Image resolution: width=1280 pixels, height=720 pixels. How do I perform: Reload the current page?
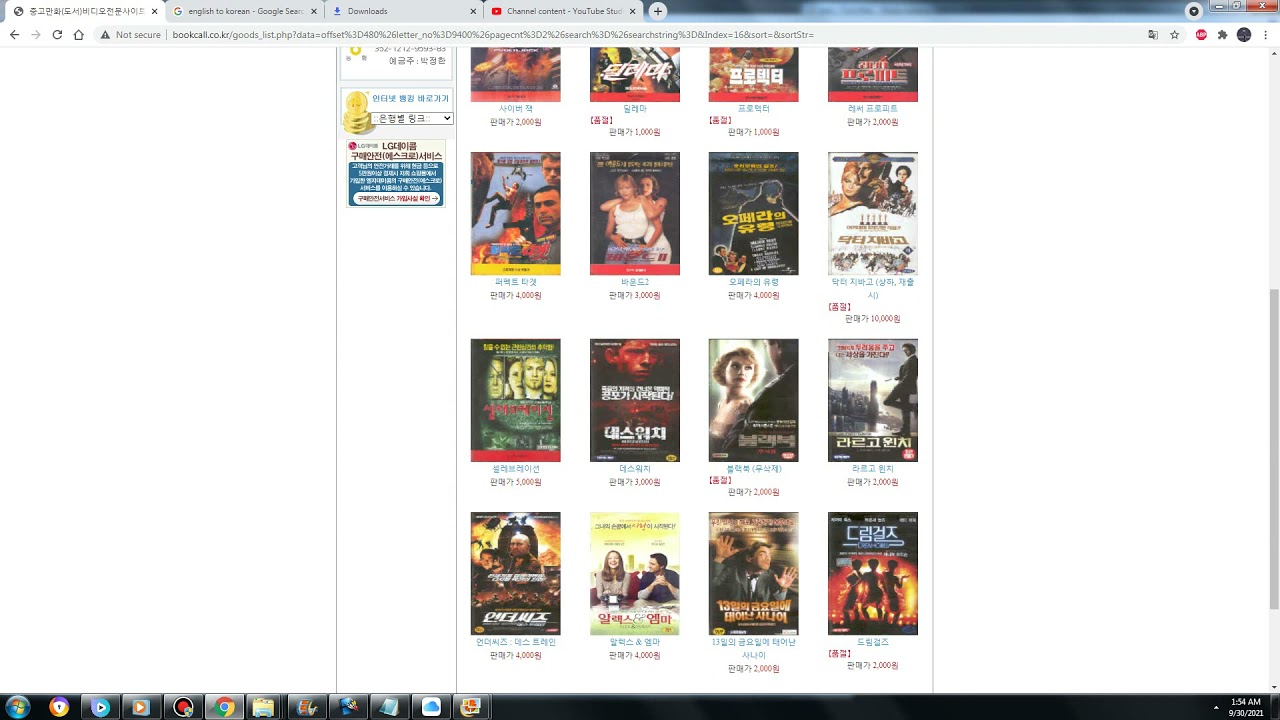(x=57, y=34)
